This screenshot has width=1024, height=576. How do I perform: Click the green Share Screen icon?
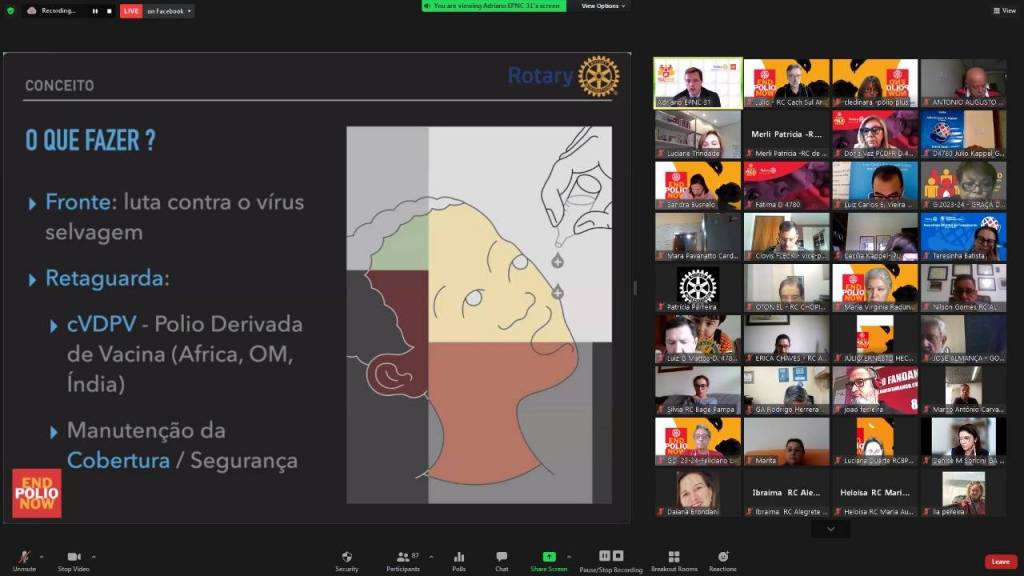pyautogui.click(x=549, y=557)
